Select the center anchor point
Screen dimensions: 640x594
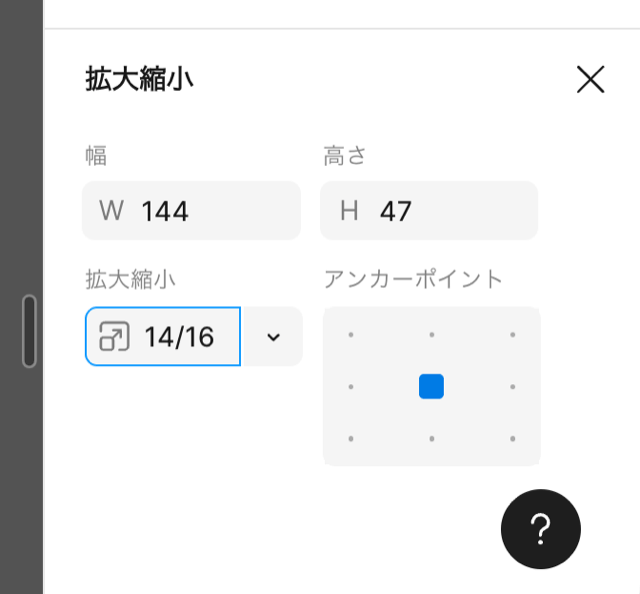click(x=431, y=386)
